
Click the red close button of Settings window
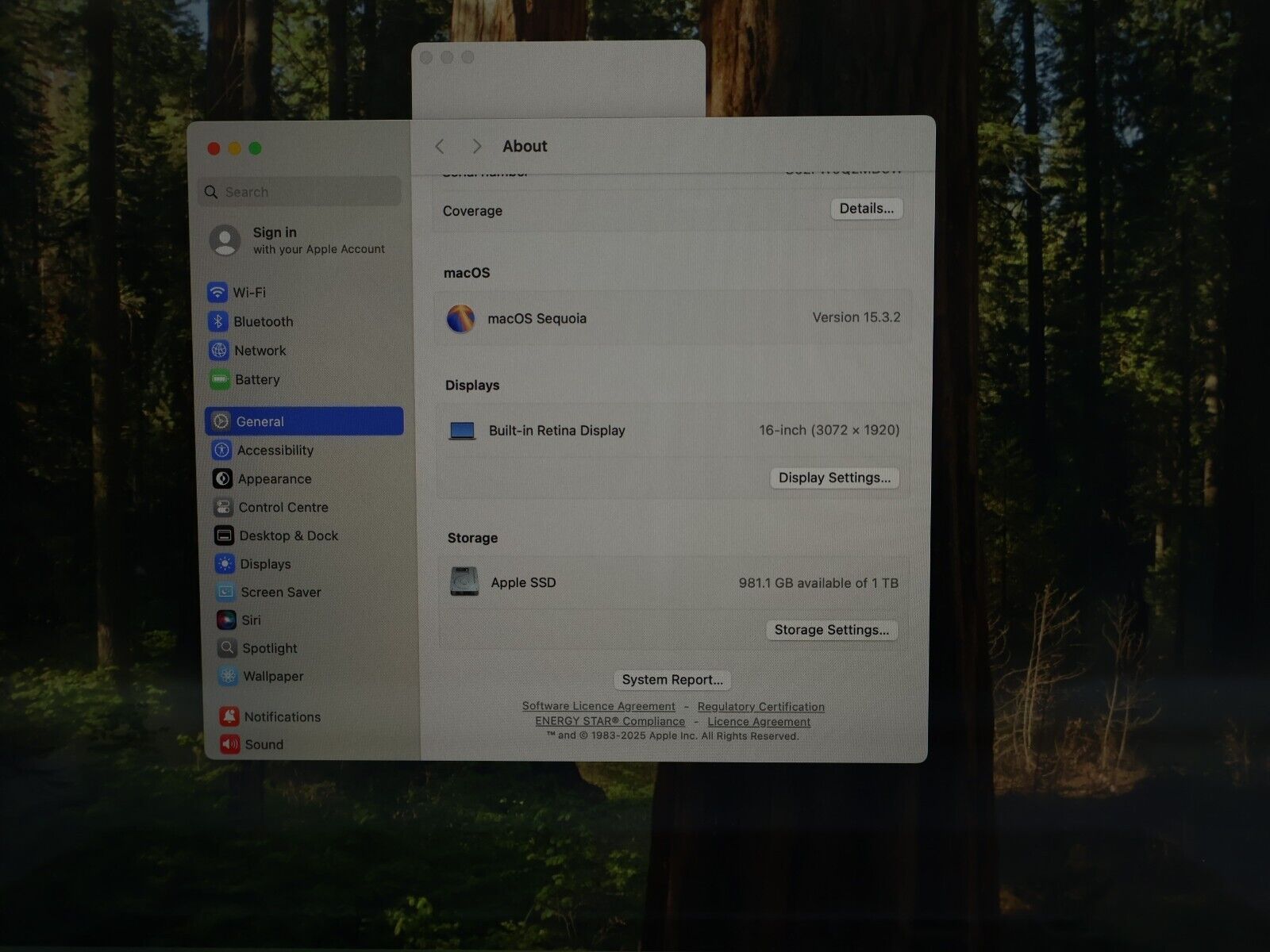point(214,148)
